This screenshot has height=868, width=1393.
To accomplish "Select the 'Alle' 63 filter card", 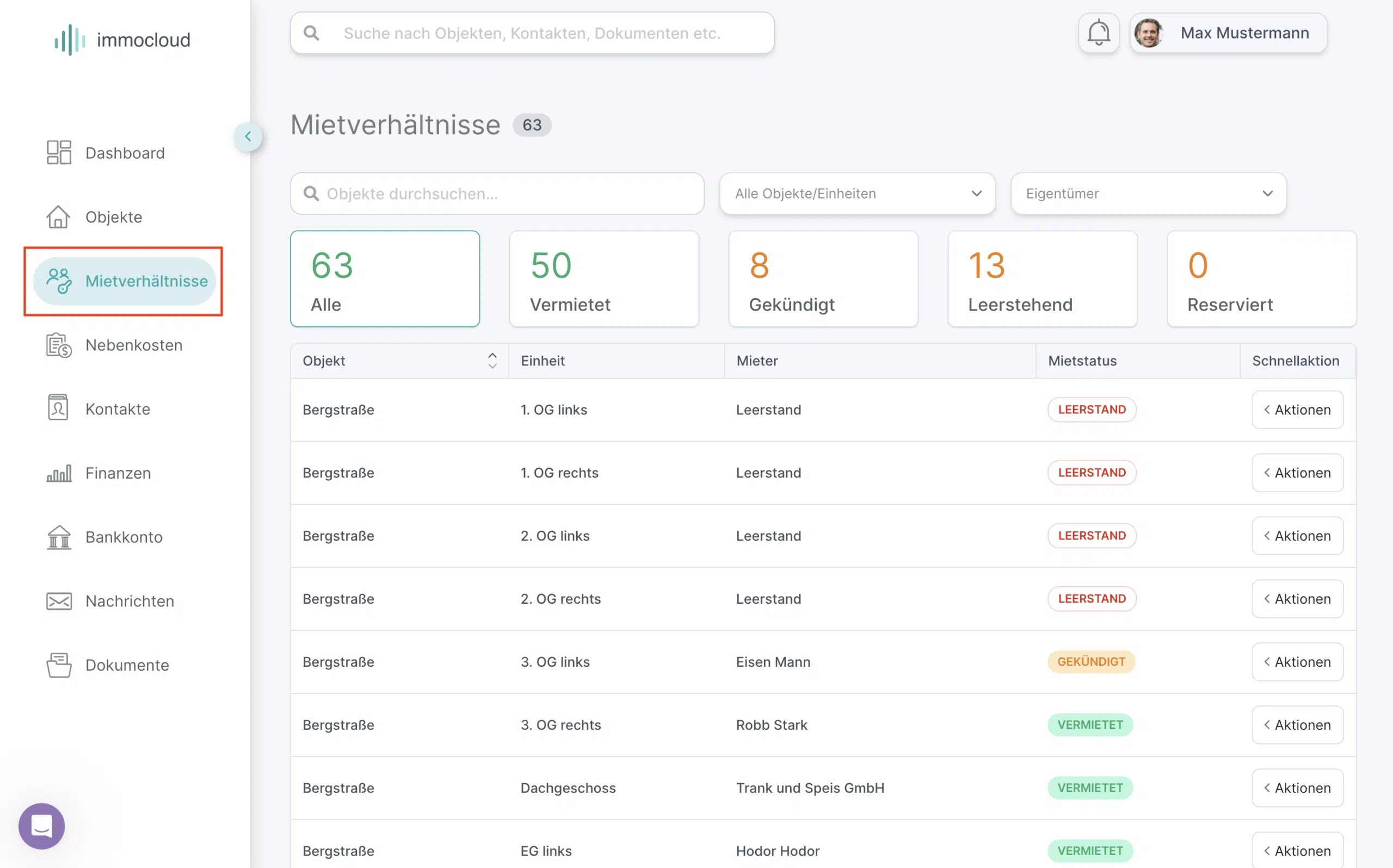I will click(x=385, y=279).
